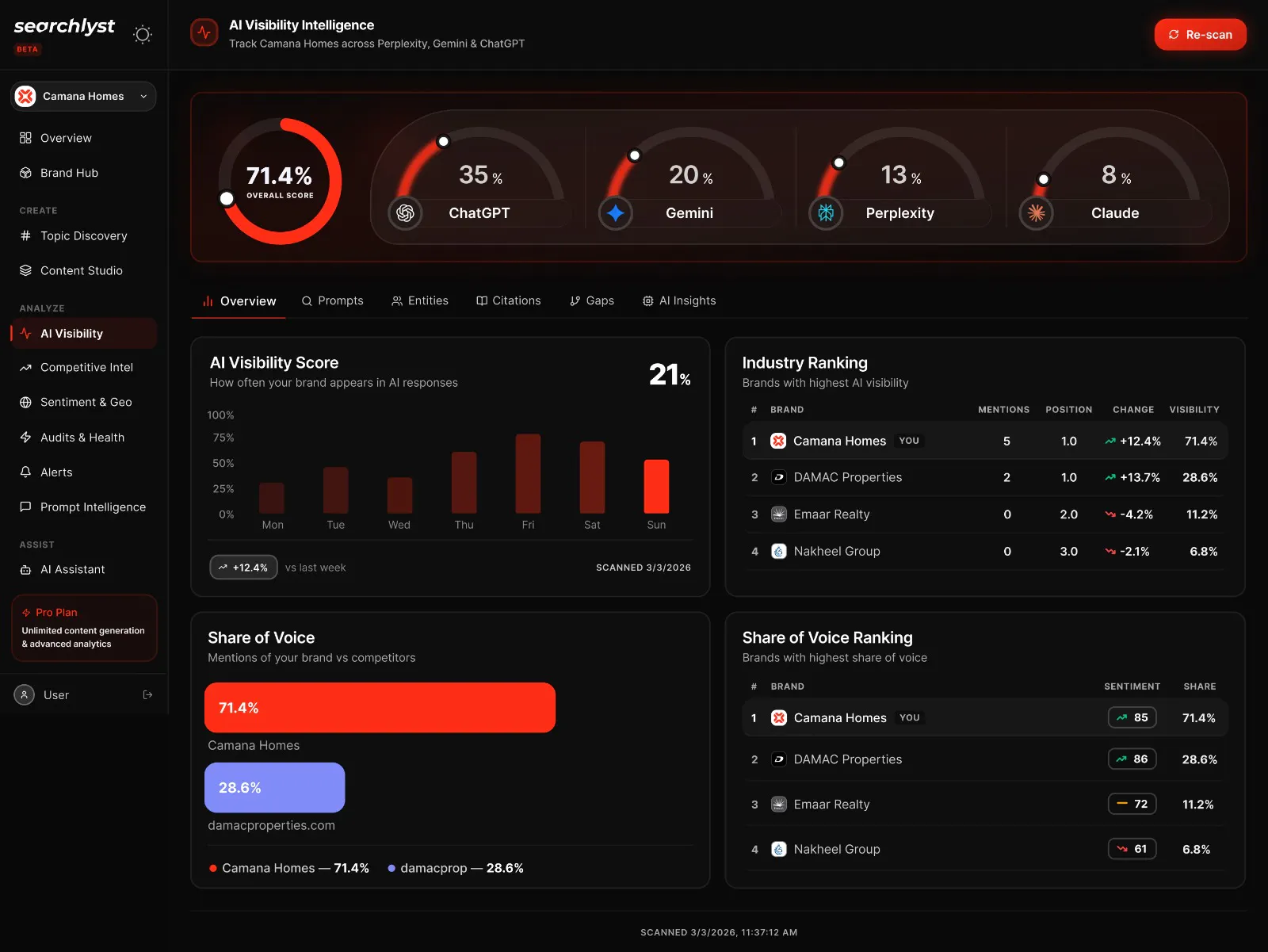Select AI Visibility in the sidebar

click(x=83, y=334)
